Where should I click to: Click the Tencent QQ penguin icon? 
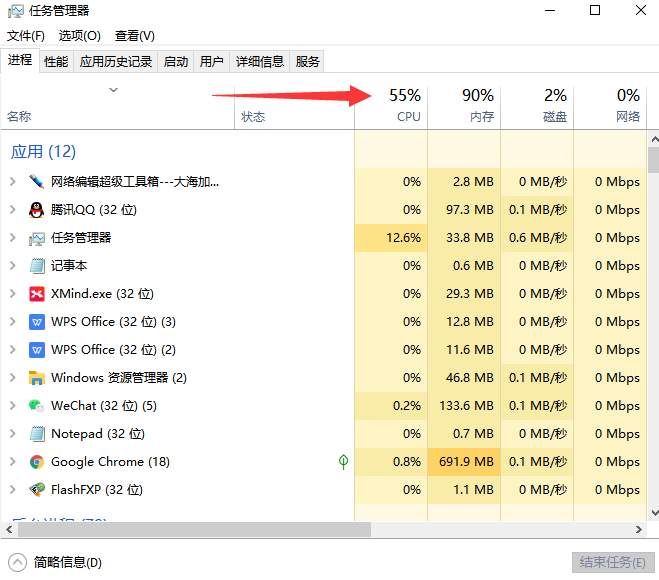(x=37, y=210)
